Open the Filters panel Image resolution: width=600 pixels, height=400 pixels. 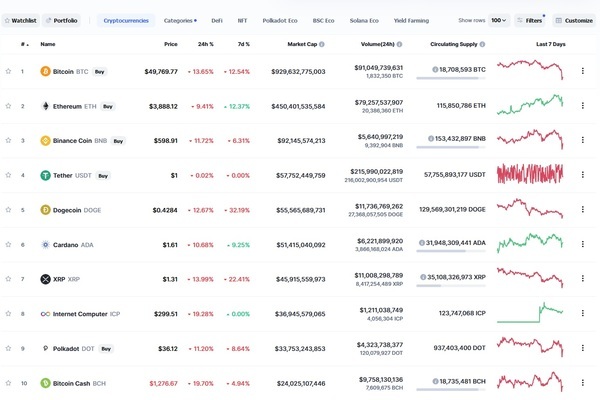click(530, 20)
